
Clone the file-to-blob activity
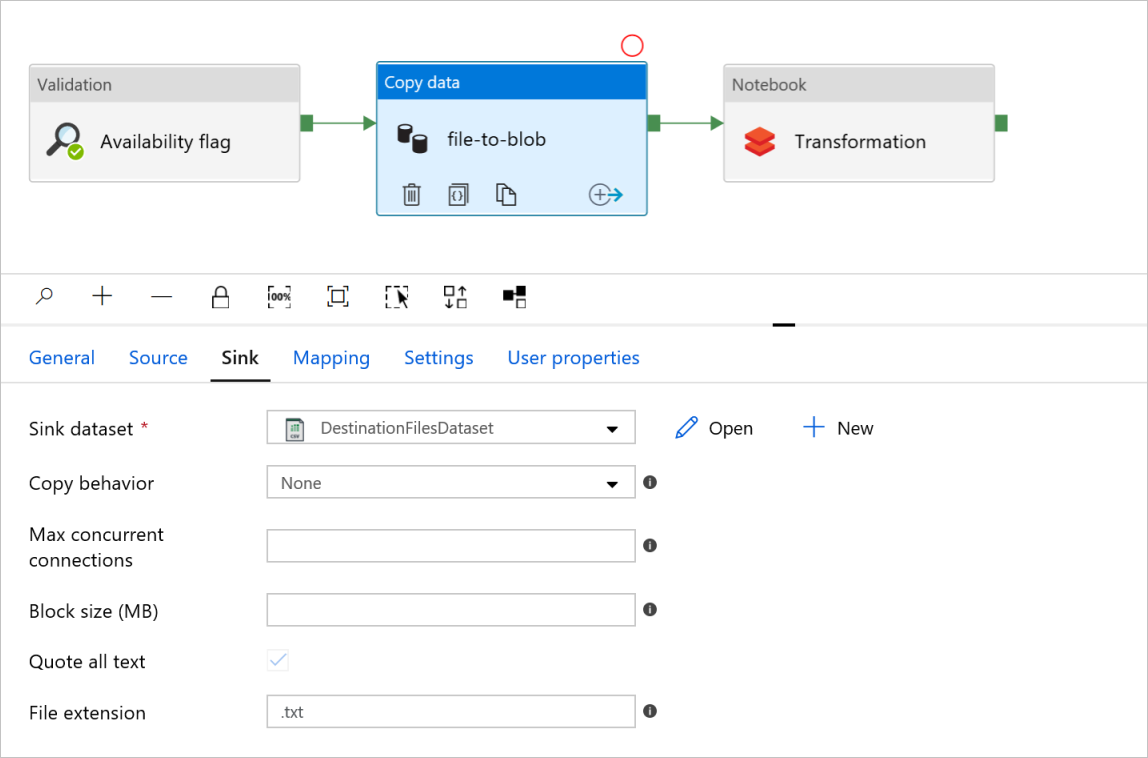tap(506, 195)
